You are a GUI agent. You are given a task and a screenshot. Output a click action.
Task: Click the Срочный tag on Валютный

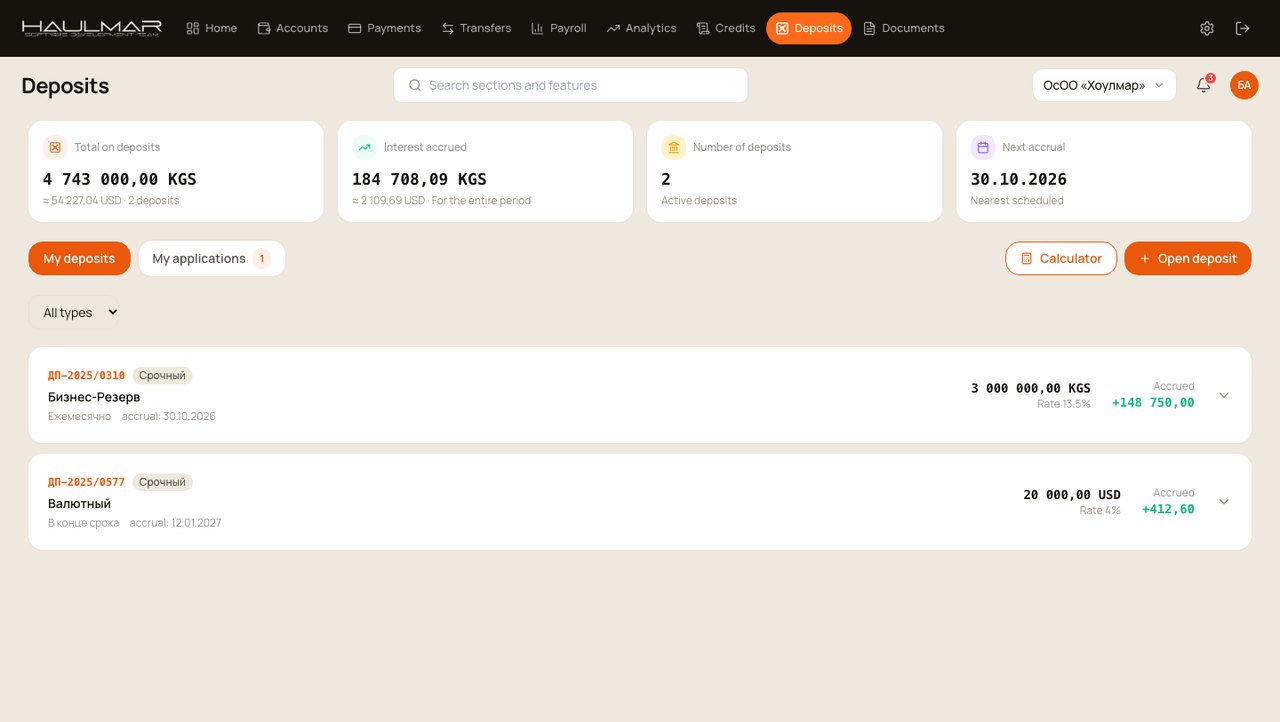click(162, 482)
